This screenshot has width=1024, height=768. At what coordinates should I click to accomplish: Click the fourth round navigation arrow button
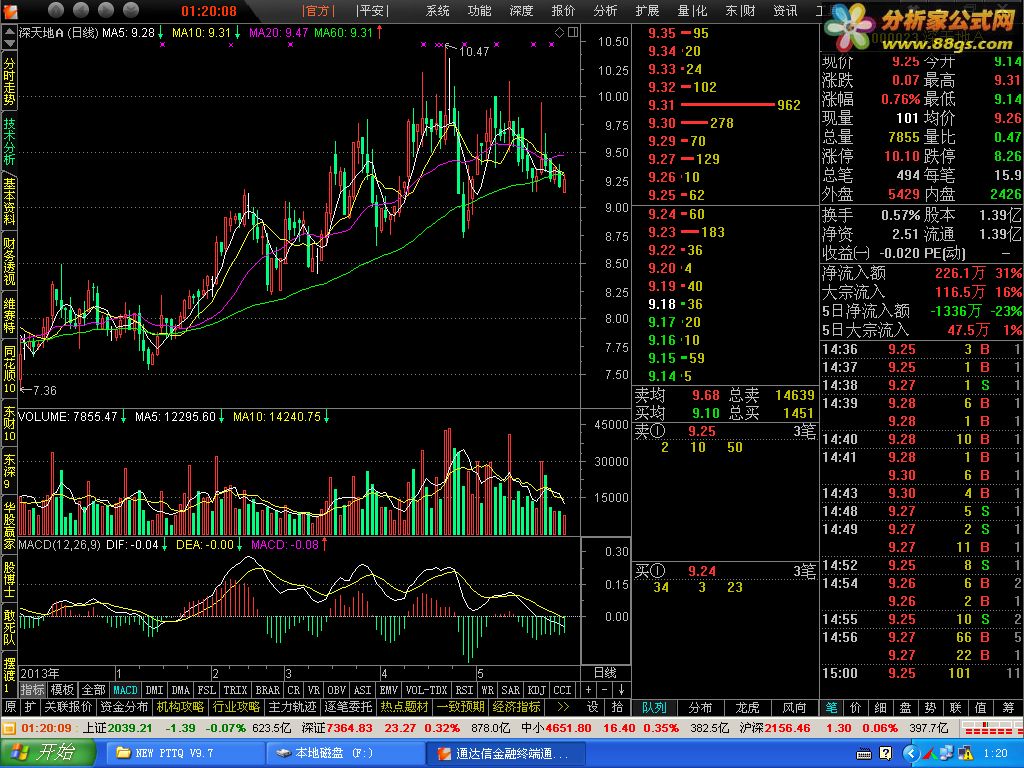[131, 10]
